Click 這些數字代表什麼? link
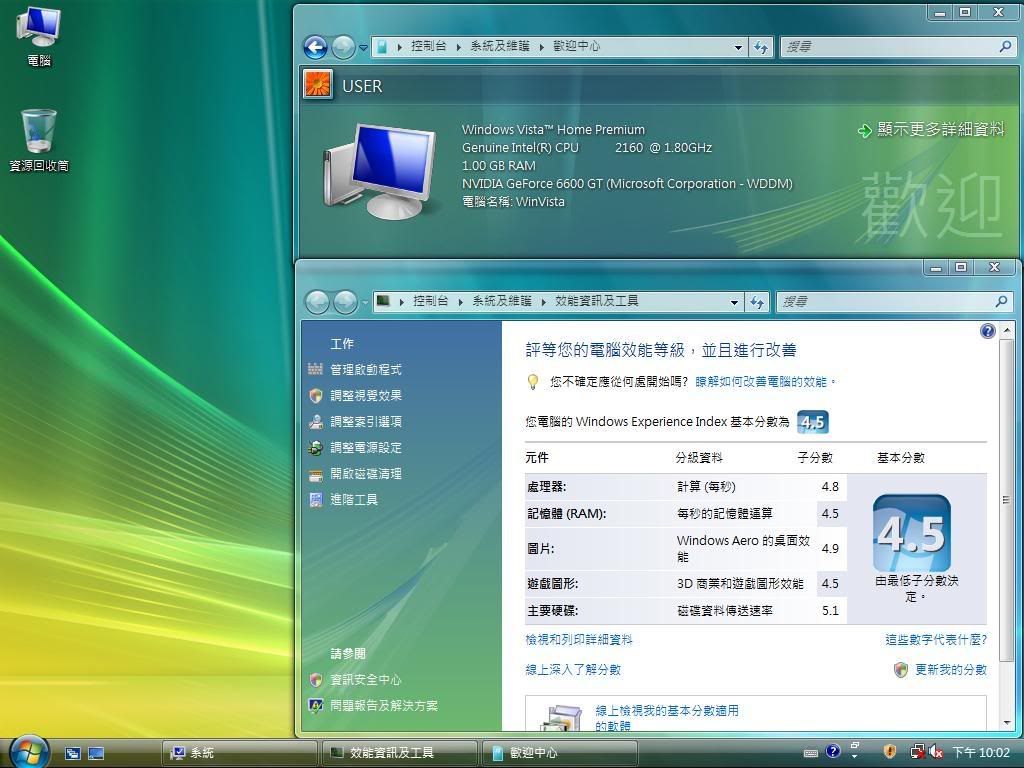 936,640
